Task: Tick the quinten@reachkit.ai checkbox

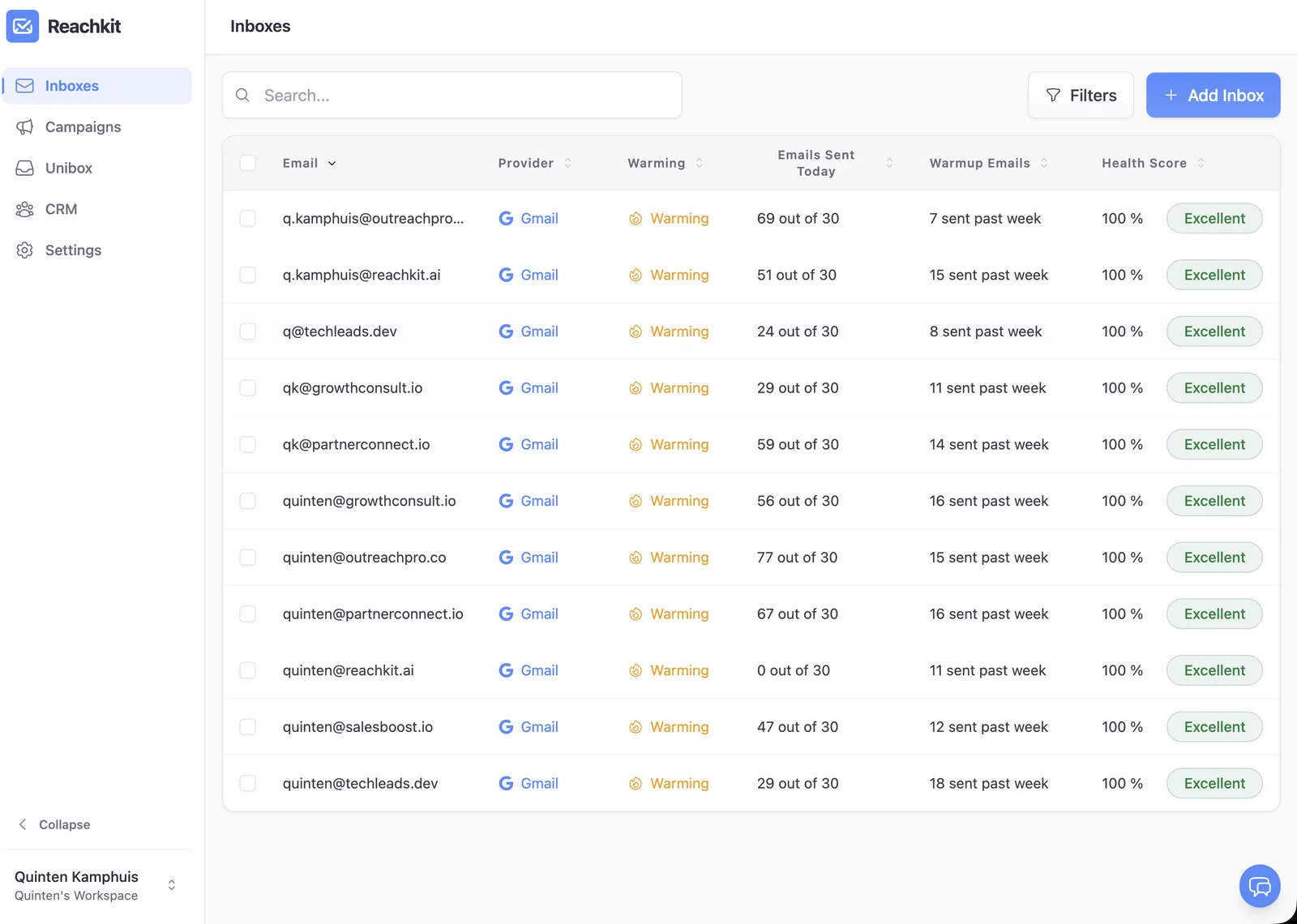Action: (248, 670)
